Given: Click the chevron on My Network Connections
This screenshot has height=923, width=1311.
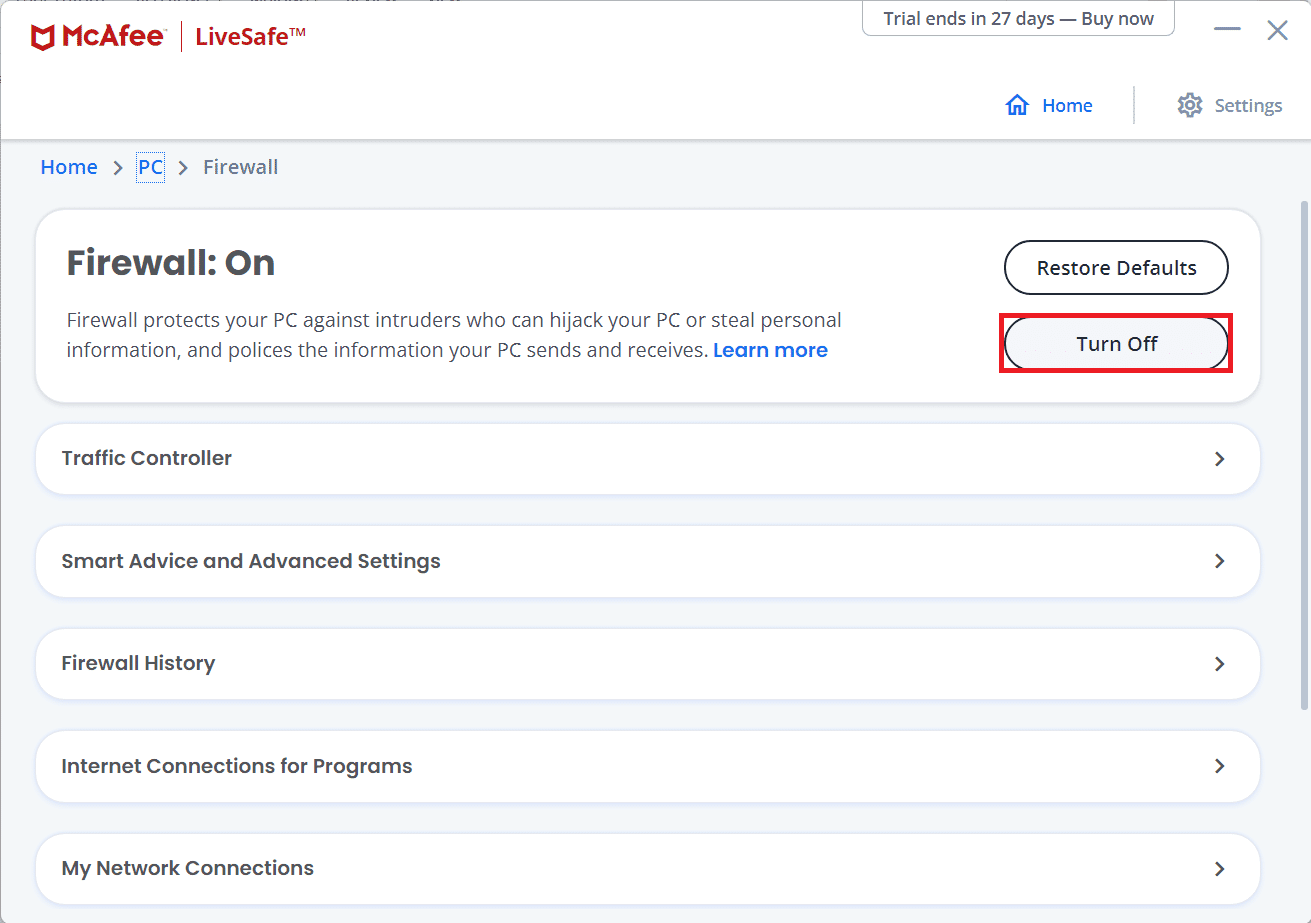Looking at the screenshot, I should pos(1219,868).
